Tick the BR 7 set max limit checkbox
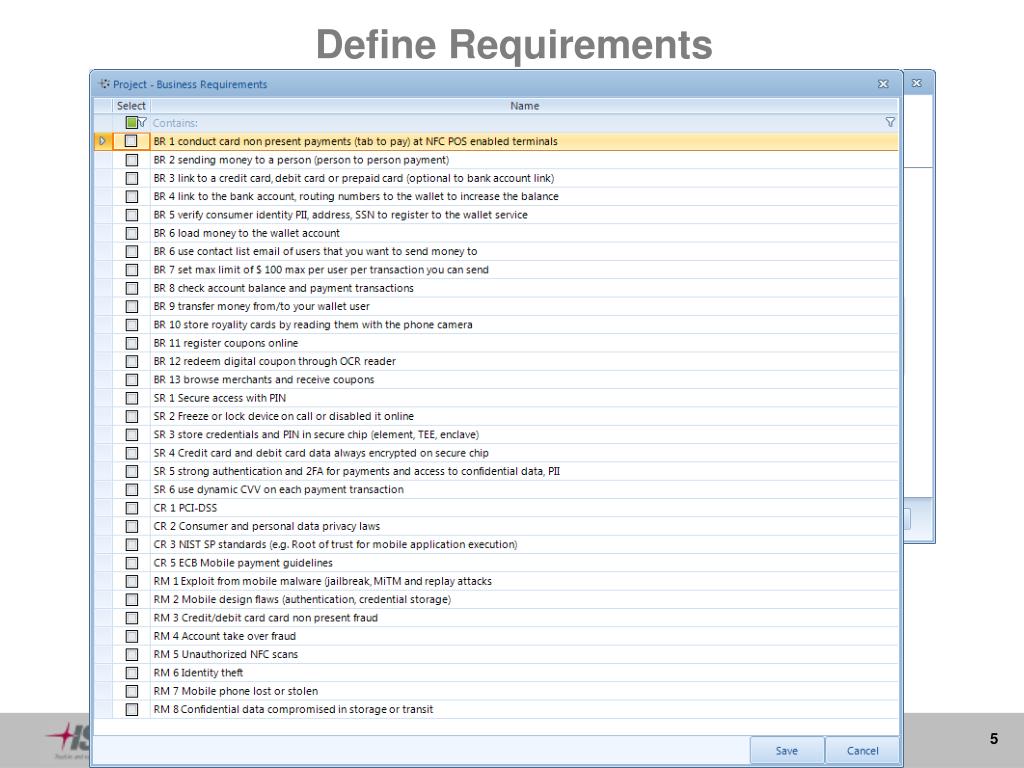 [132, 270]
